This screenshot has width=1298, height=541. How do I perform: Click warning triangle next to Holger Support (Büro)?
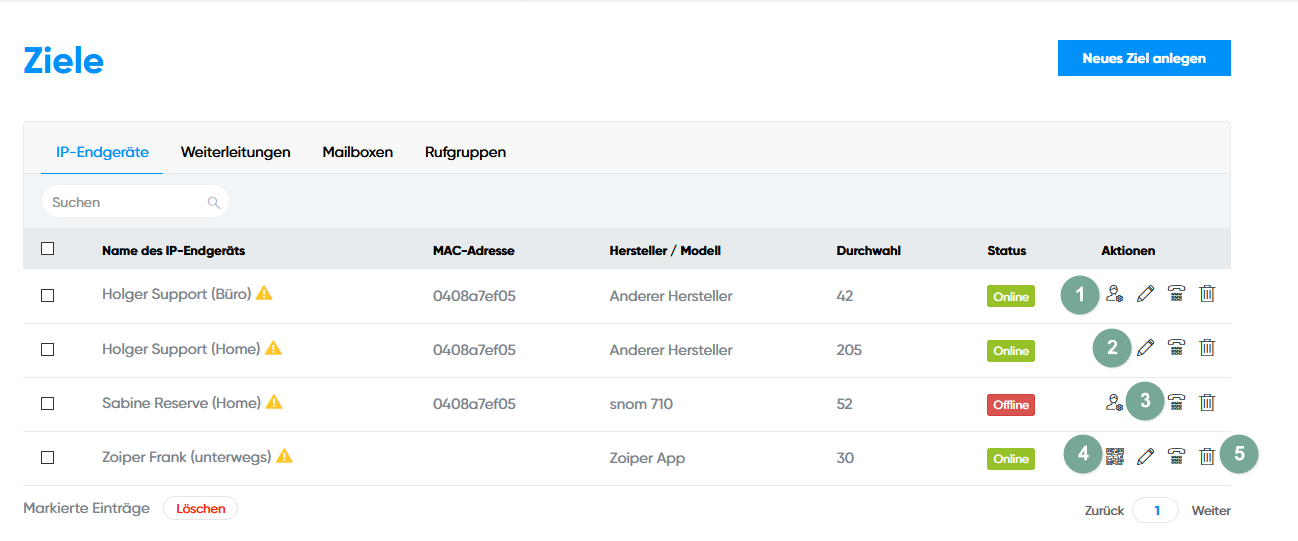click(264, 293)
